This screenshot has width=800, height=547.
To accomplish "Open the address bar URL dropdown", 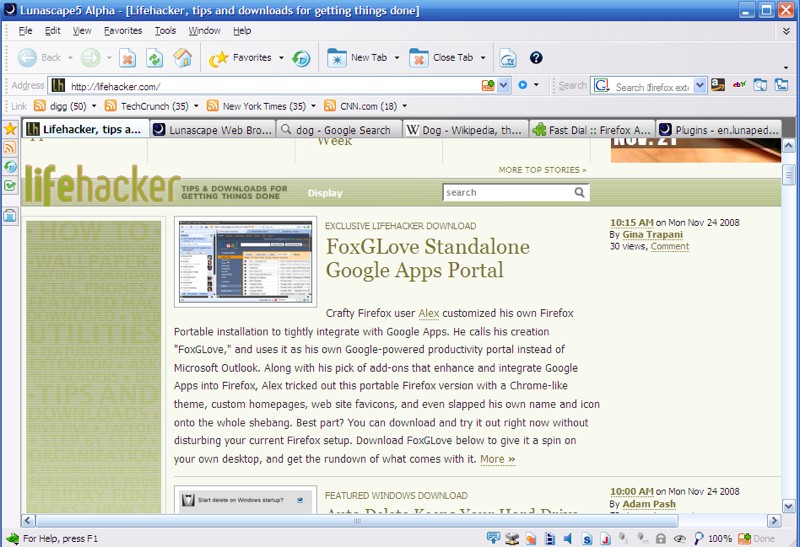I will [504, 85].
